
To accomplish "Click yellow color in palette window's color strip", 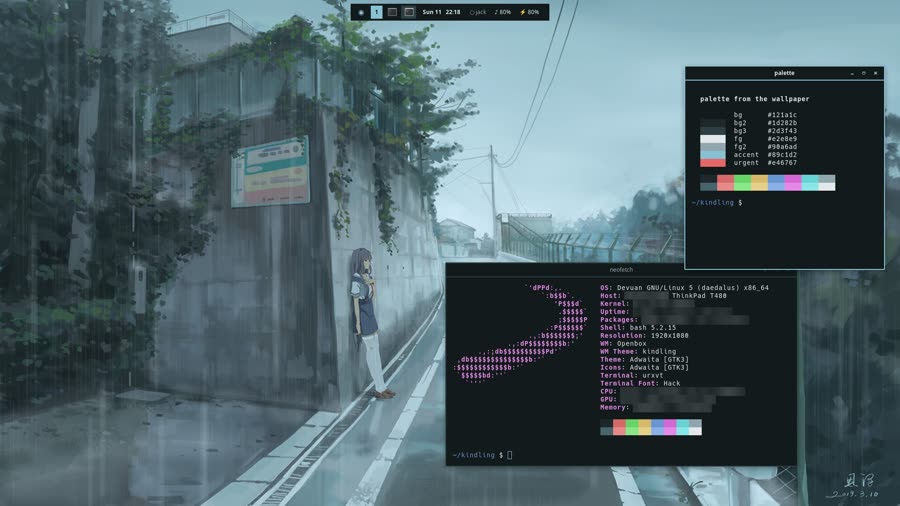I will [x=759, y=183].
